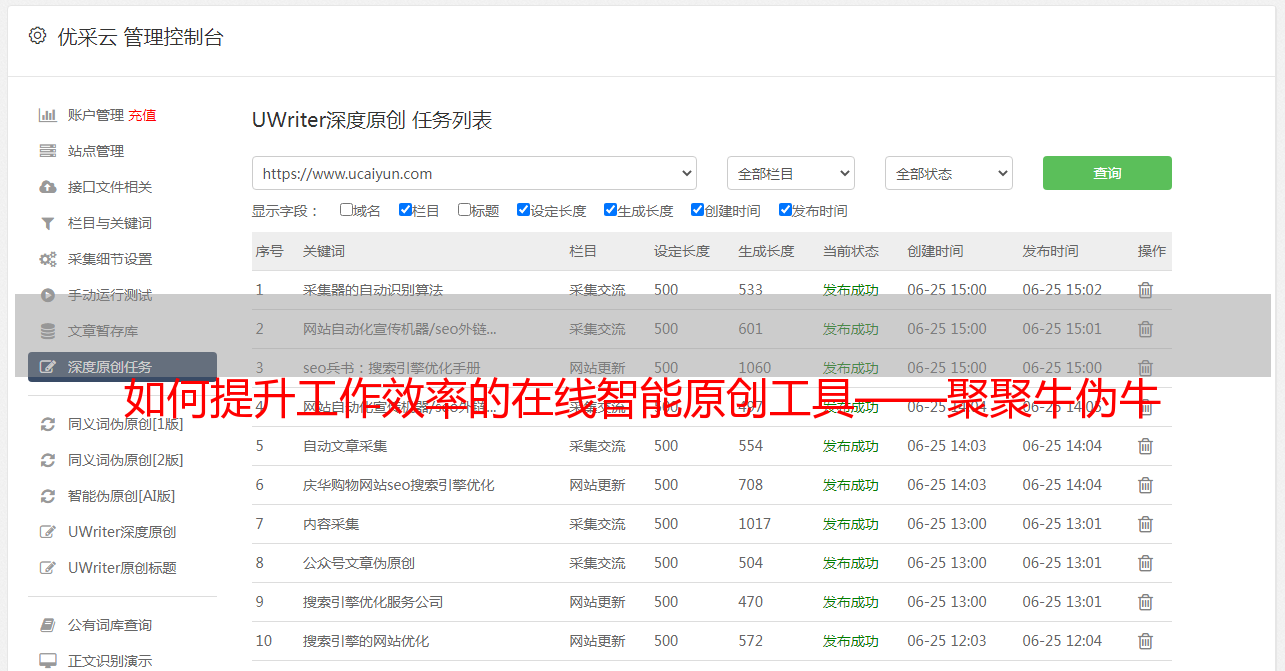Click the refresh icon for 同义词伪原创[1版]
This screenshot has height=671, width=1285.
point(47,424)
